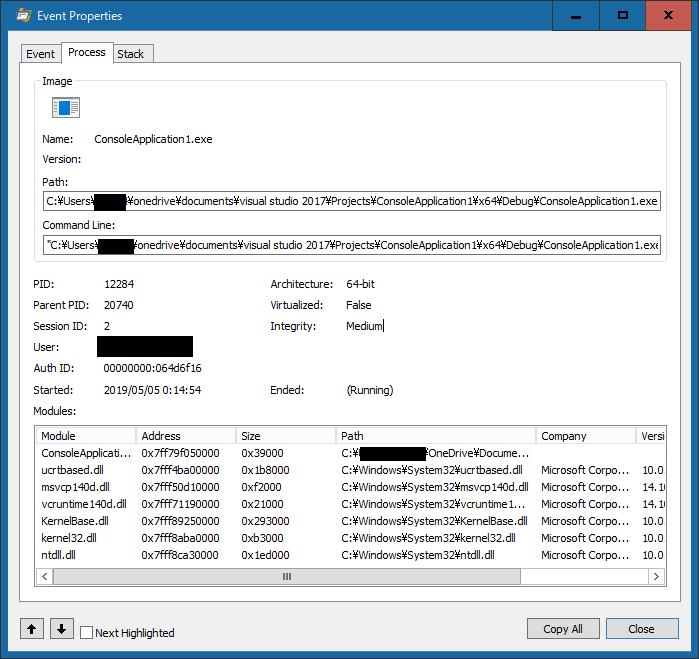Click the previous event up arrow button
The width and height of the screenshot is (699, 659).
(32, 629)
